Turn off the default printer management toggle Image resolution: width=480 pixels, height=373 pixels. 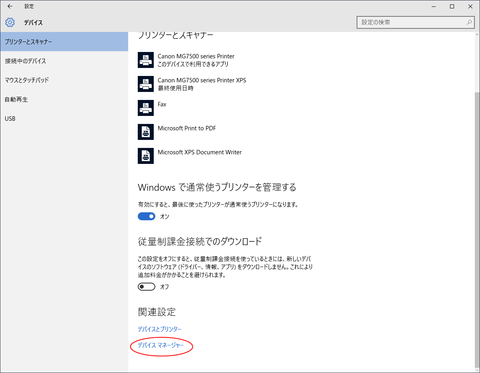146,216
